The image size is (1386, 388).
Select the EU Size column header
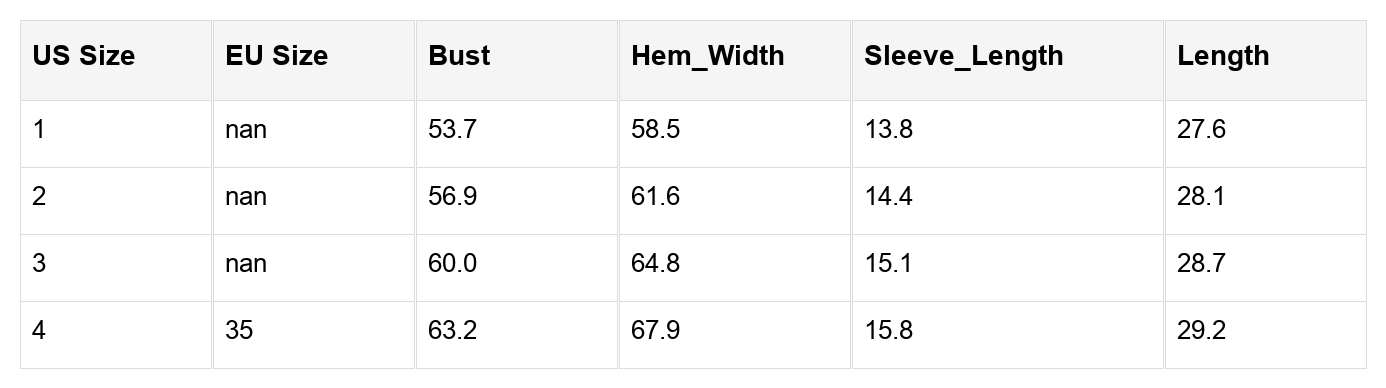[x=314, y=60]
